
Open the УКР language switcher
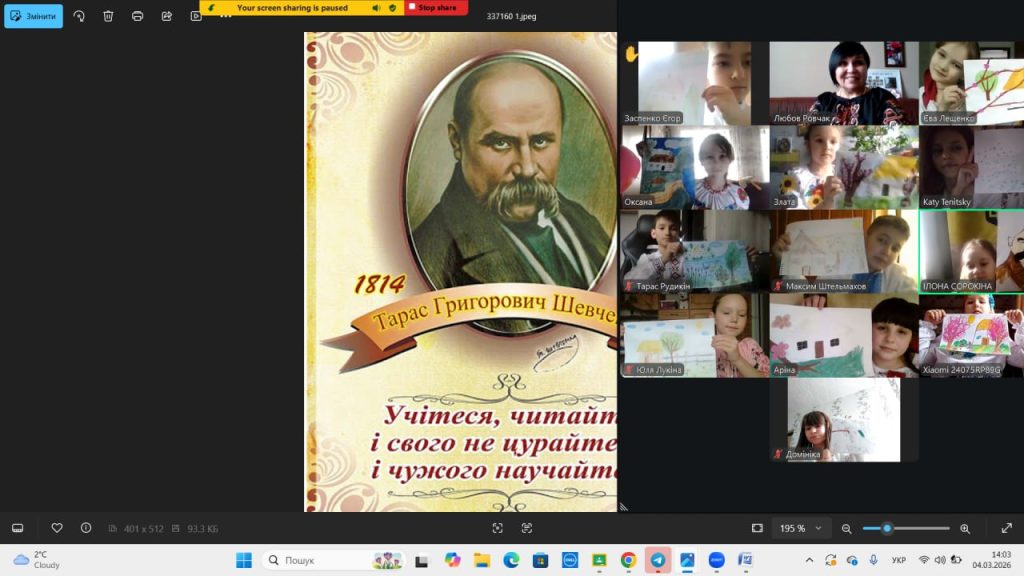[x=899, y=560]
